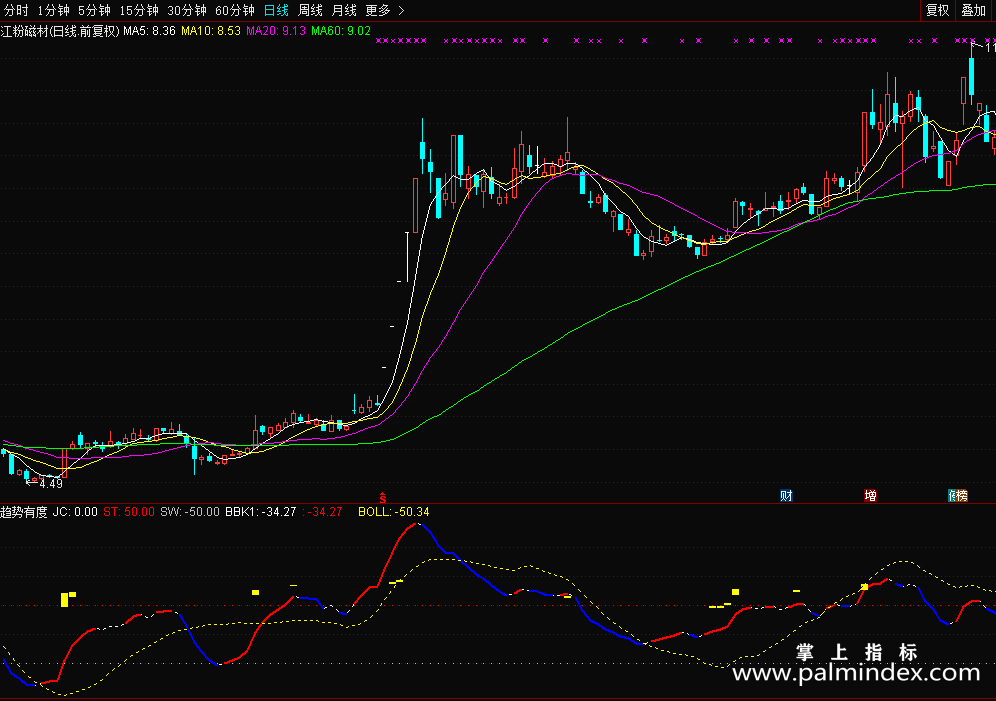Select the highlighted 日线 daily tab
The height and width of the screenshot is (701, 996).
coord(276,10)
